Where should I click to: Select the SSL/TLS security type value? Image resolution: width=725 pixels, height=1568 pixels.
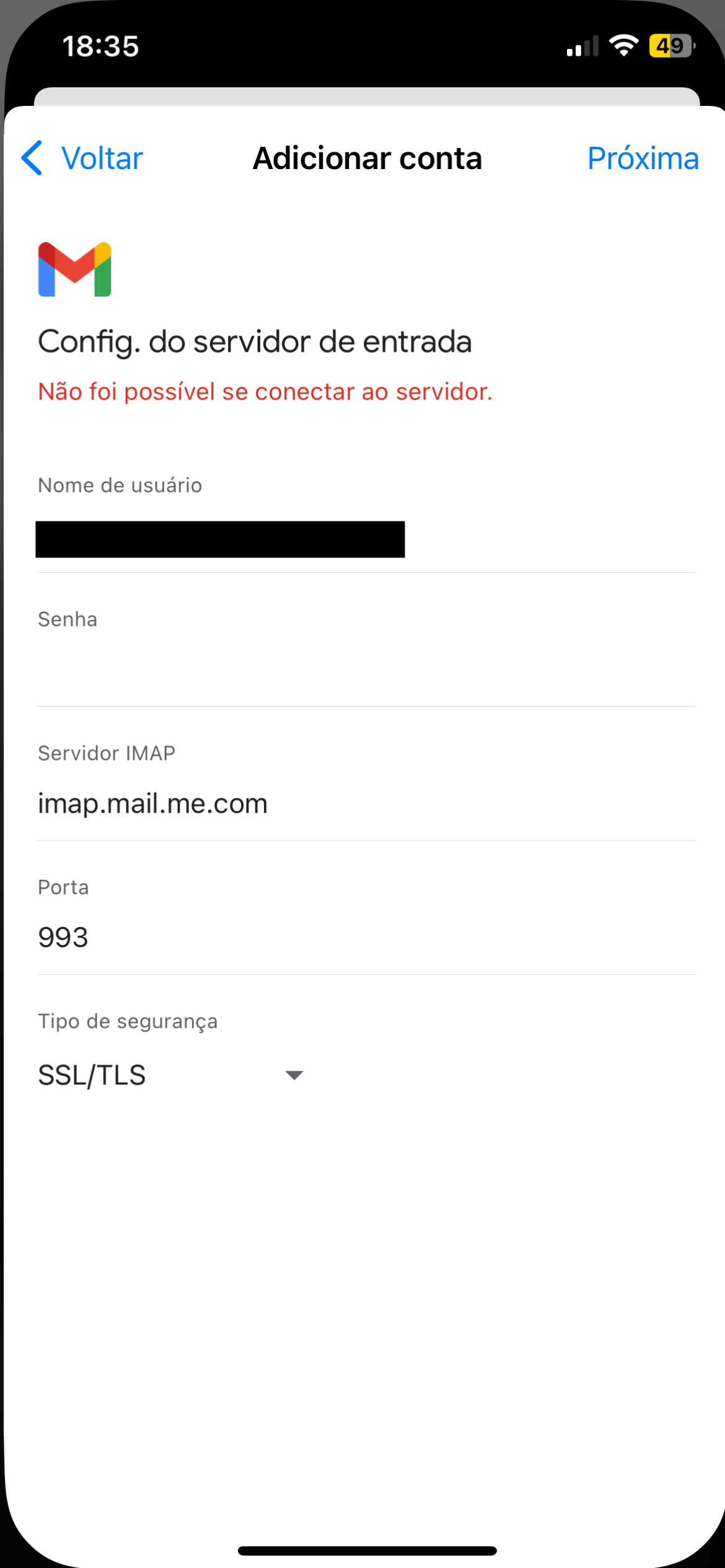pyautogui.click(x=92, y=1075)
